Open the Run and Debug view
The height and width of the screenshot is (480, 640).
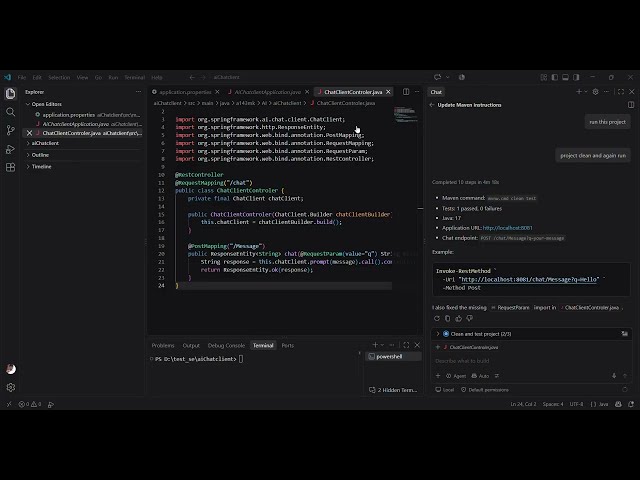click(11, 149)
